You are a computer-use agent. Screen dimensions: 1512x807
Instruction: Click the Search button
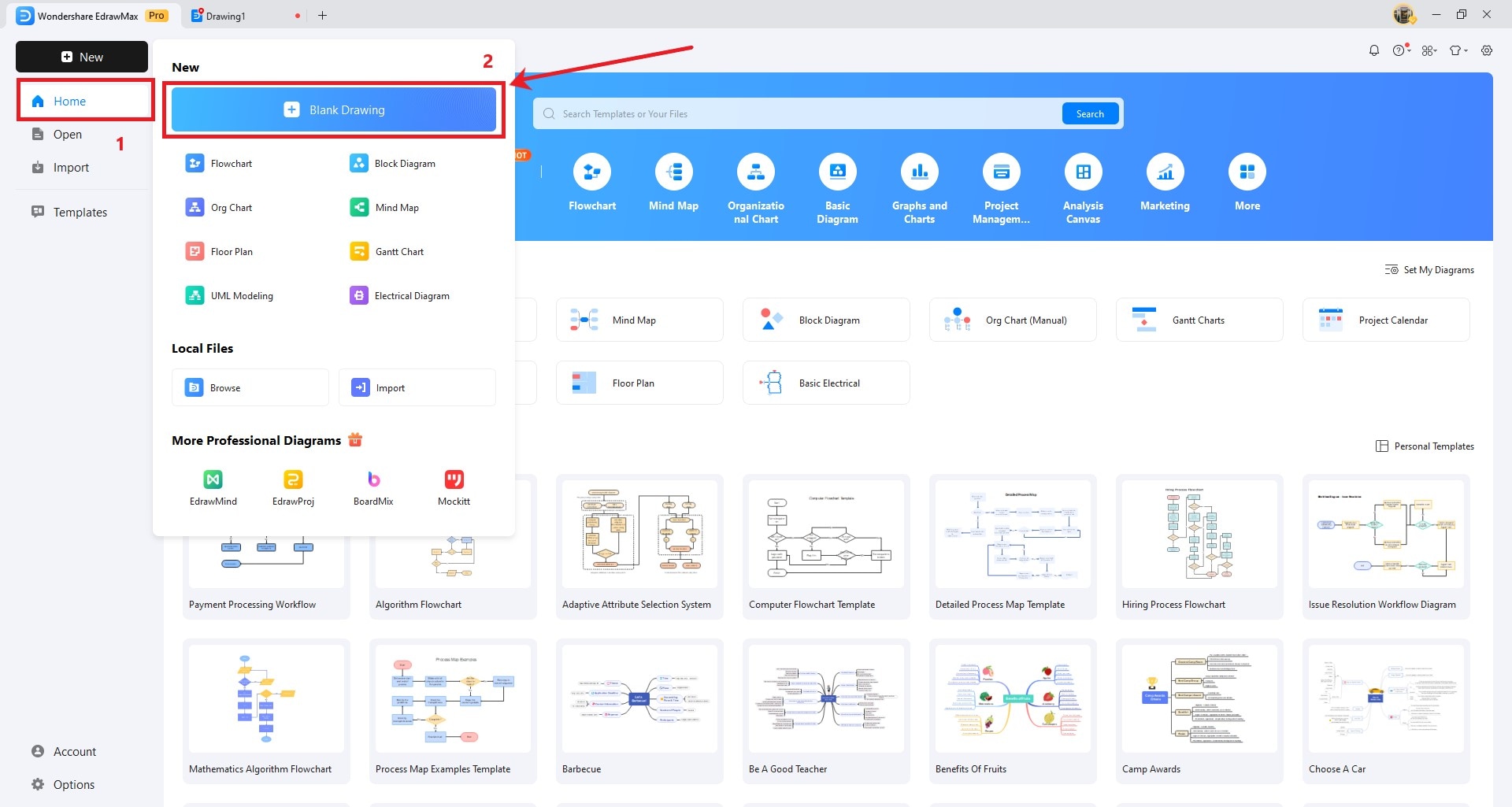pos(1090,114)
